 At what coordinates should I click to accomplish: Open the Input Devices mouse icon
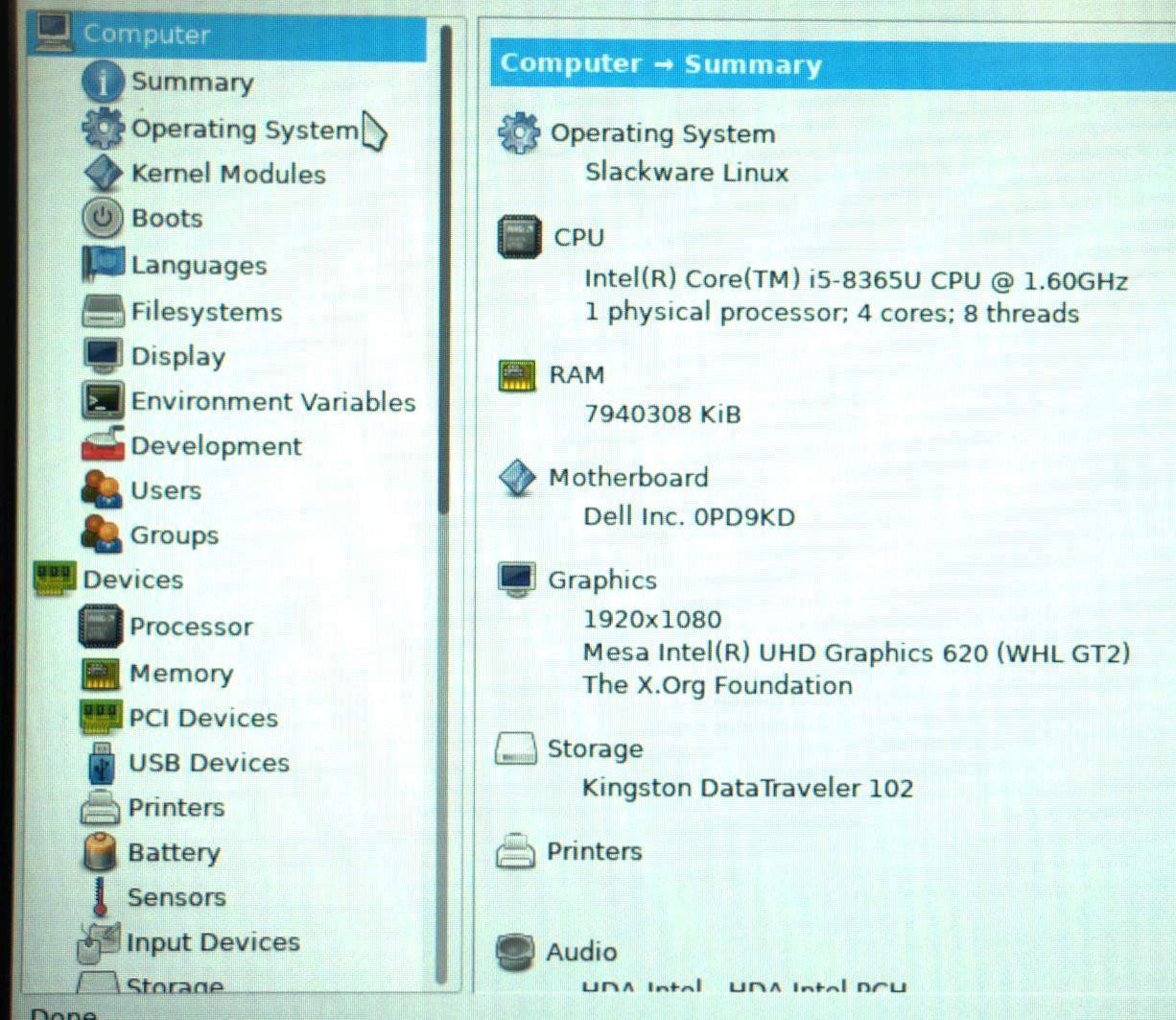pyautogui.click(x=99, y=942)
